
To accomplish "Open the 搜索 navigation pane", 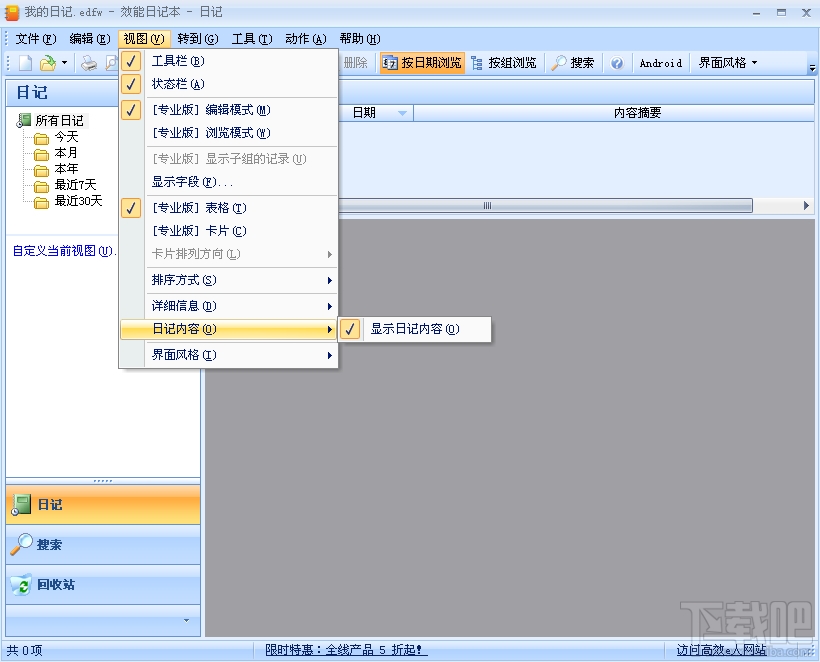I will 103,544.
